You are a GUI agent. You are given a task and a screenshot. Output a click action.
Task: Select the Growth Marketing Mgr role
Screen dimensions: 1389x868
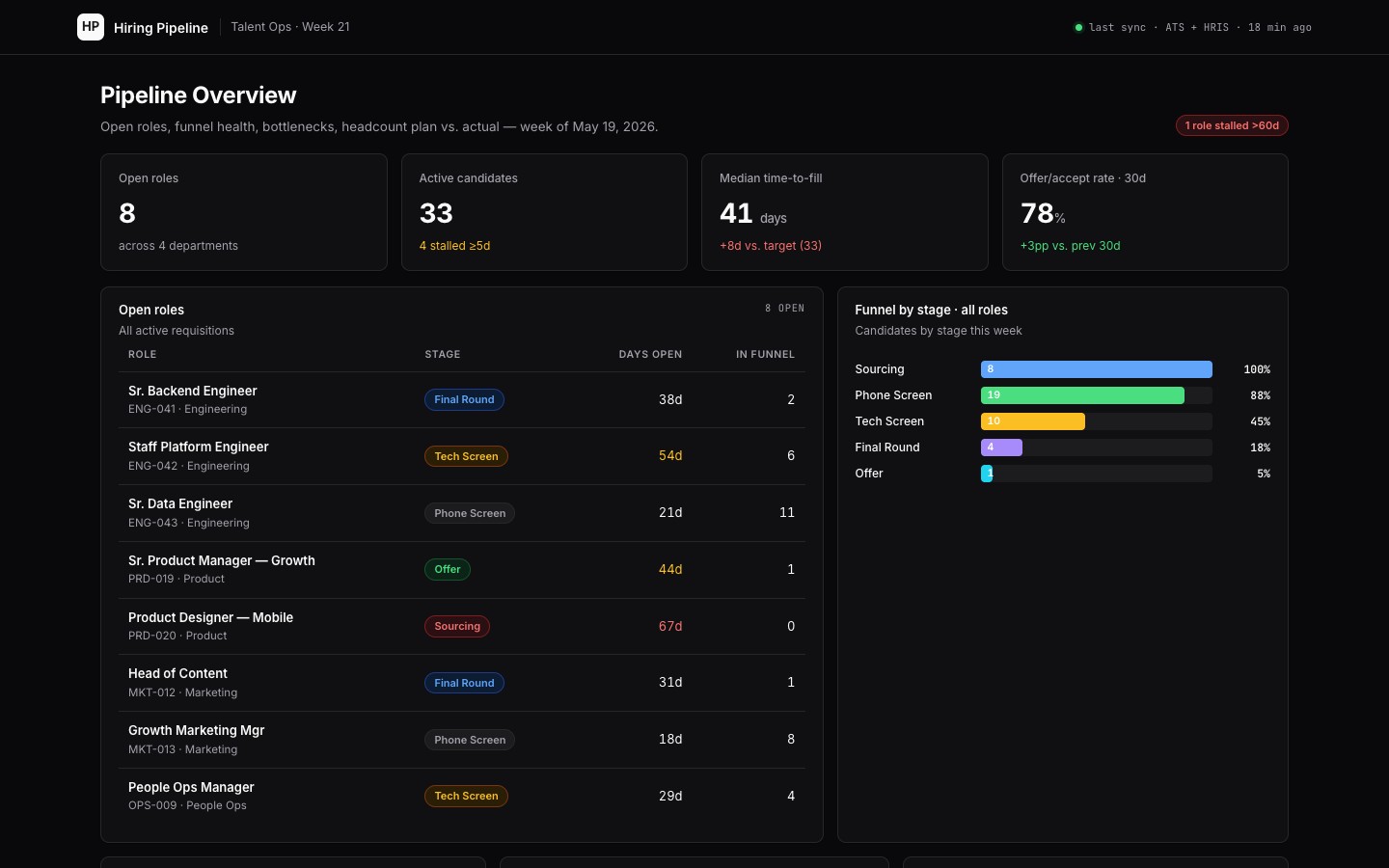(196, 730)
